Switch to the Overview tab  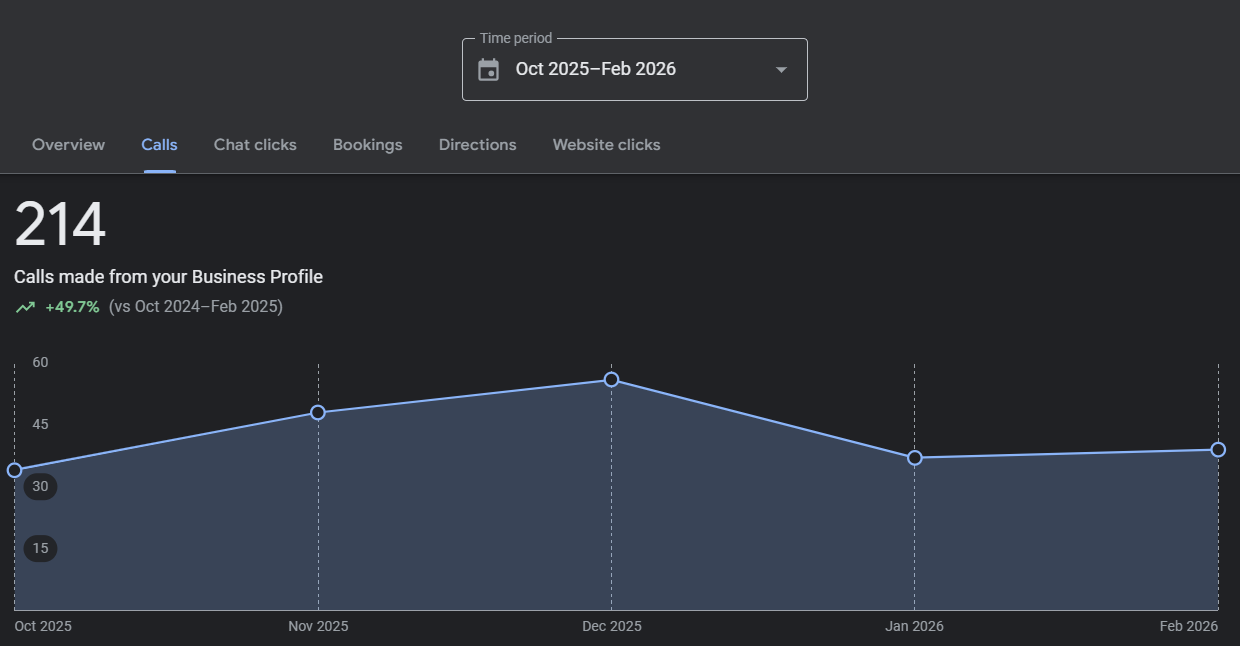pos(68,145)
